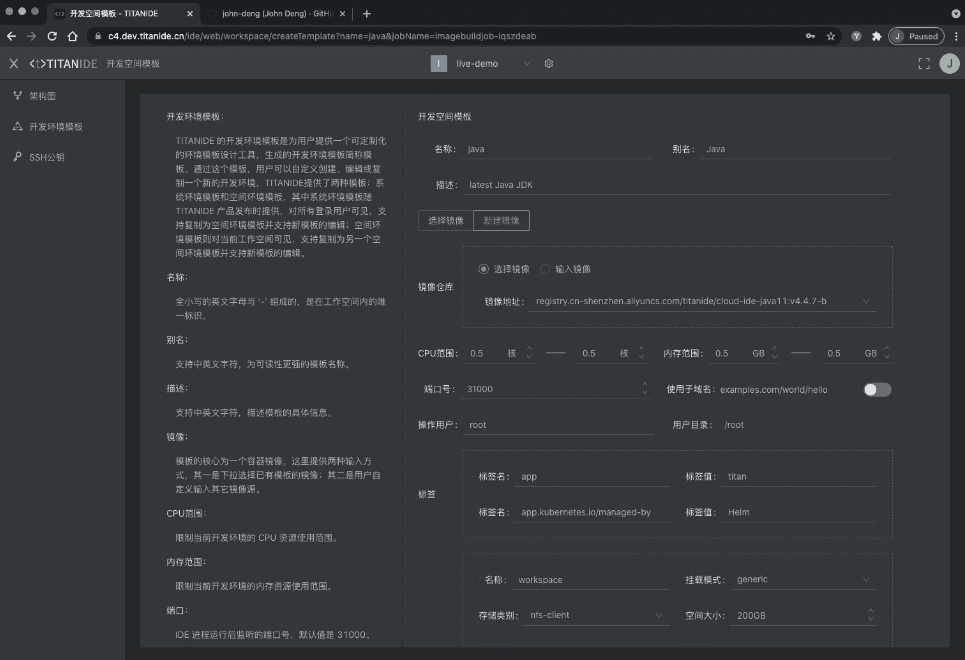This screenshot has width=965, height=660.
Task: Click the 架构图 sidebar icon
Action: coord(19,97)
